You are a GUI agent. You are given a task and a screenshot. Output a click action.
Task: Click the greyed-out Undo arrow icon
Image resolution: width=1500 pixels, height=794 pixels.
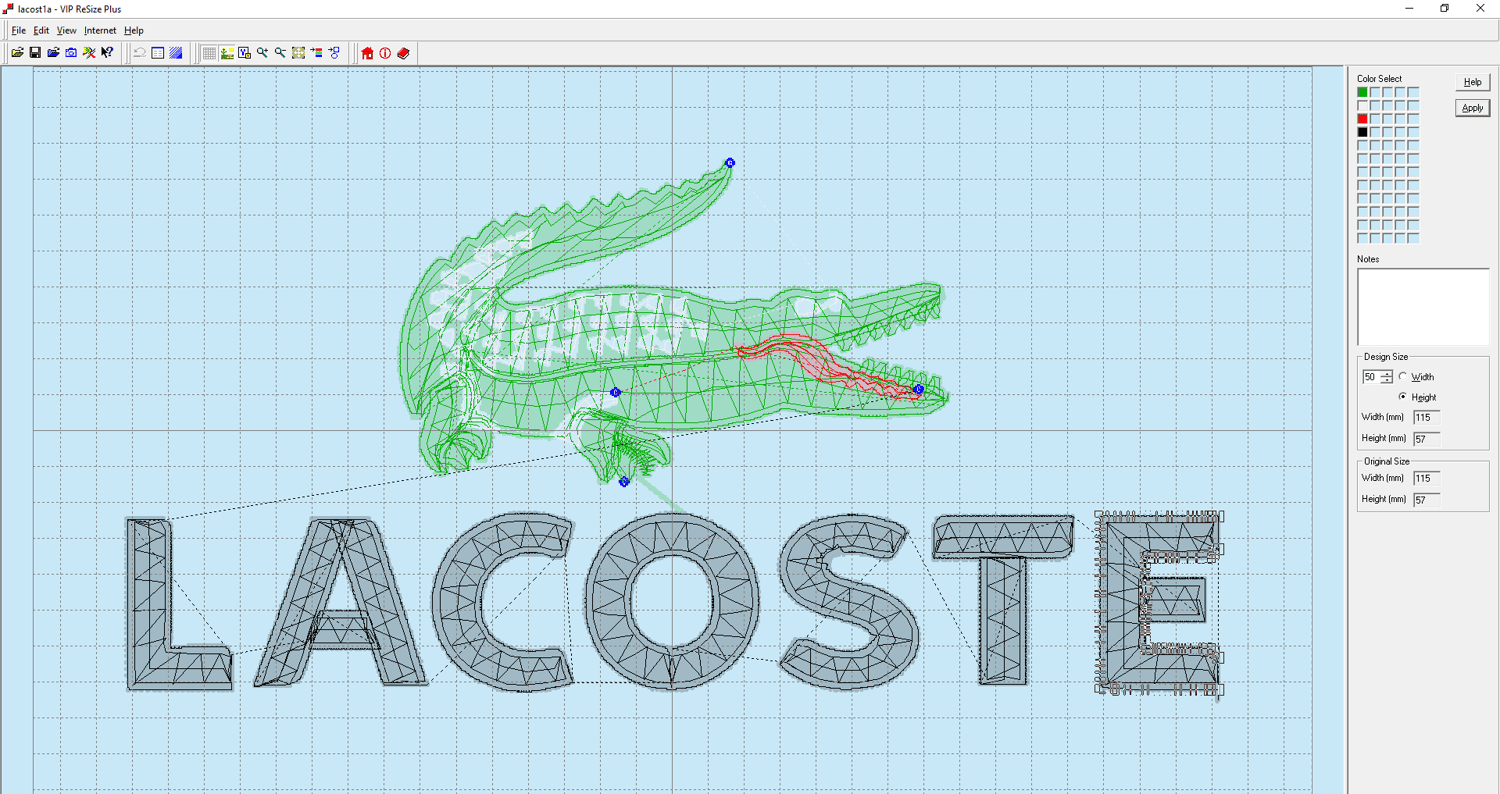[139, 53]
